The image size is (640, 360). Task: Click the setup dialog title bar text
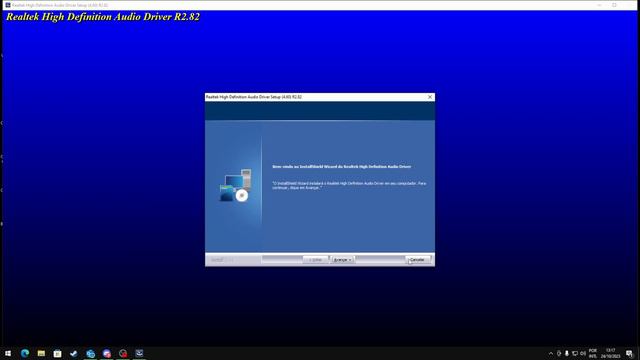(x=253, y=97)
